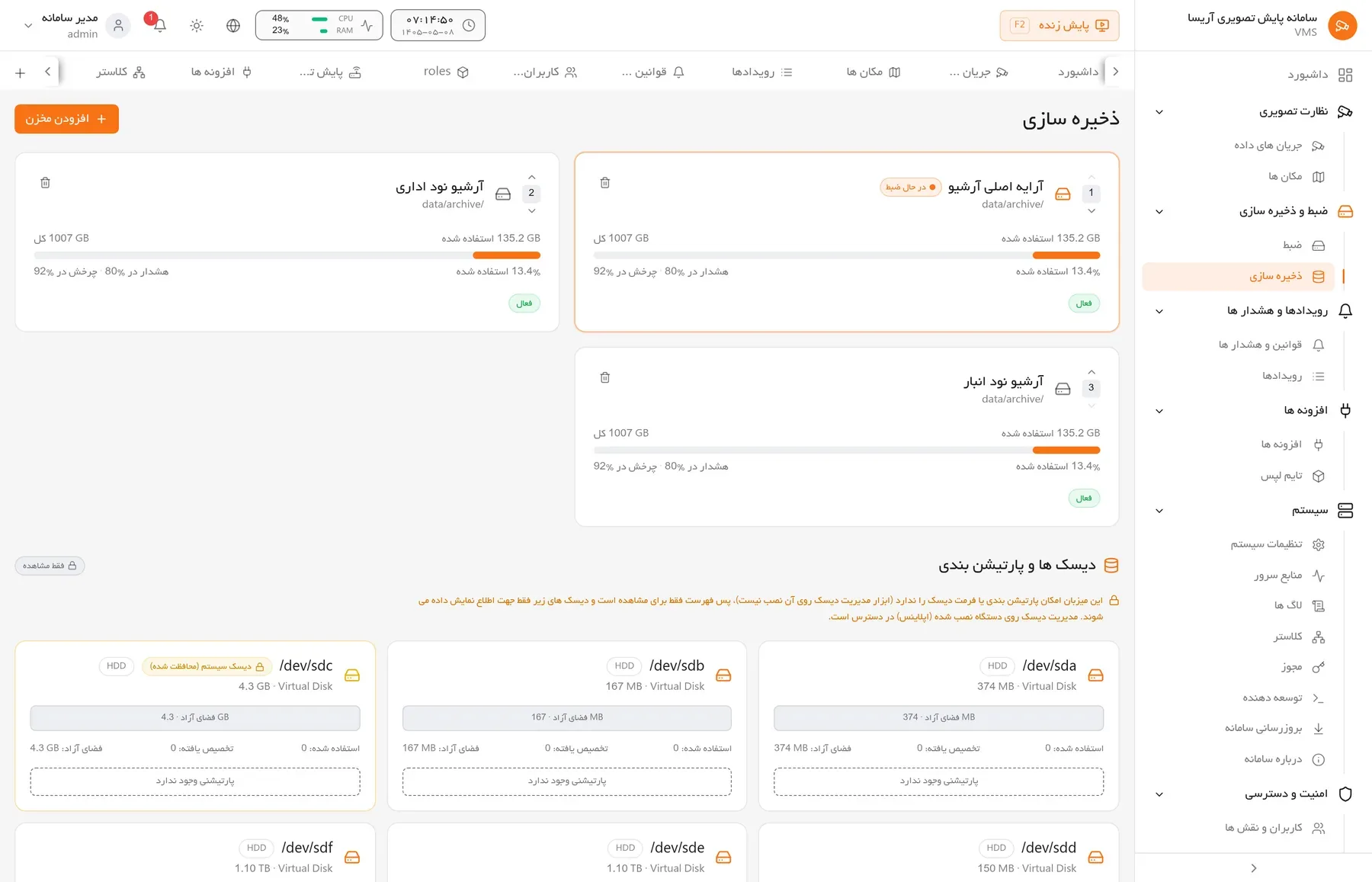The width and height of the screenshot is (1372, 882).
Task: Open the roles tab
Action: tap(446, 72)
